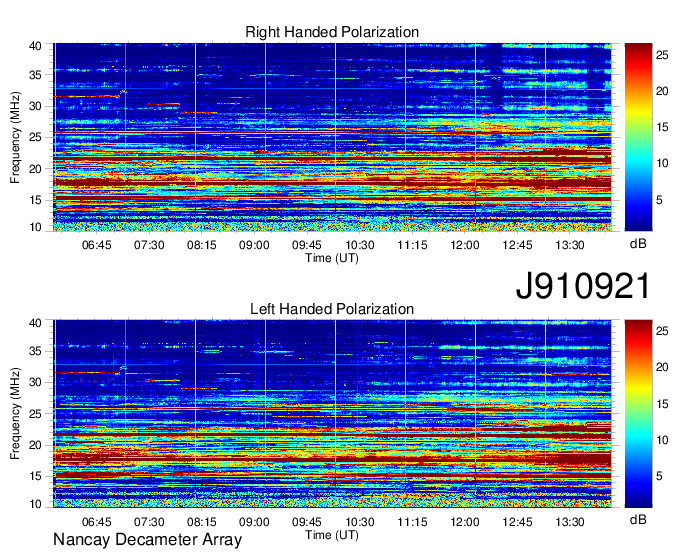This screenshot has height=552, width=680.
Task: Click the top plot's color bar
Action: tap(638, 137)
